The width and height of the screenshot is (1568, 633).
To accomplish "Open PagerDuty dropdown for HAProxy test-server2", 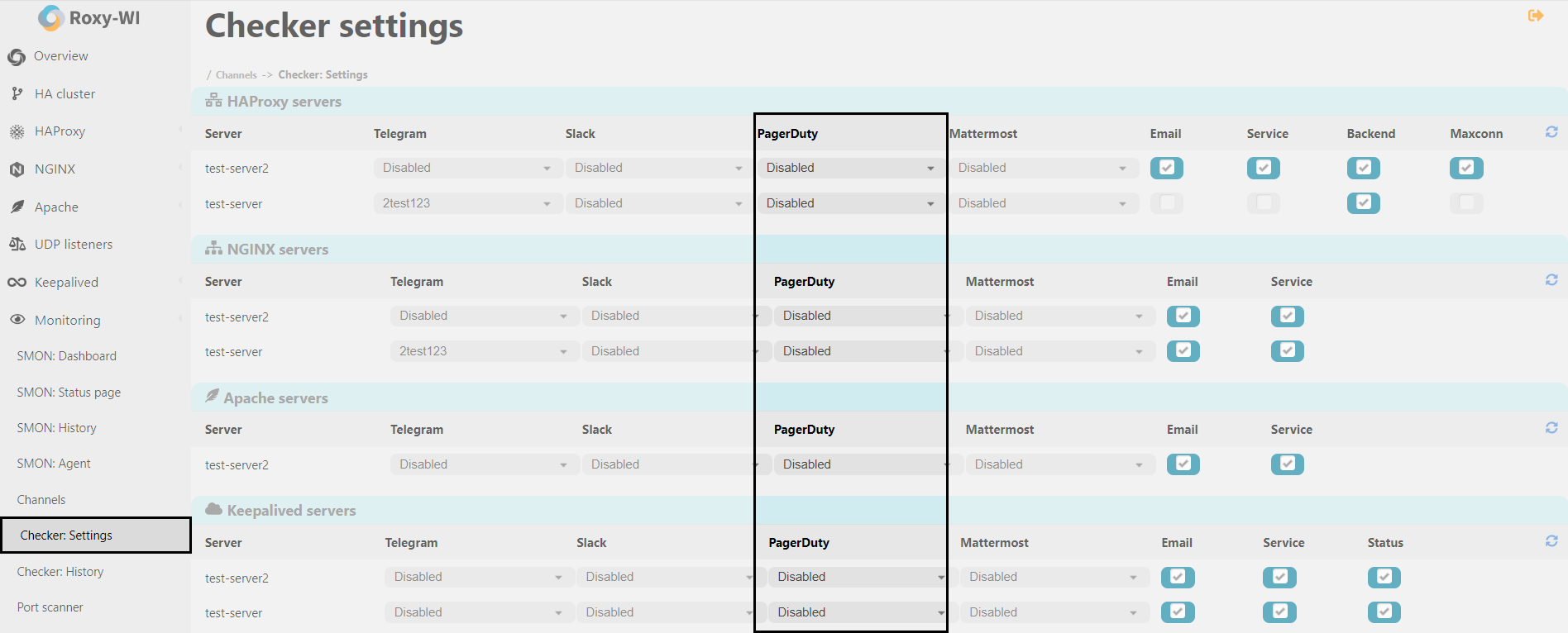I will [x=850, y=168].
